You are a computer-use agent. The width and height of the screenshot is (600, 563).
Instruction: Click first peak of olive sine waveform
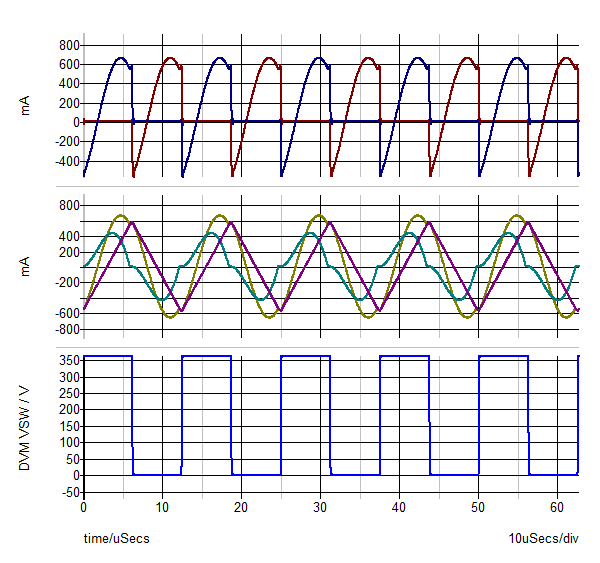pos(120,216)
